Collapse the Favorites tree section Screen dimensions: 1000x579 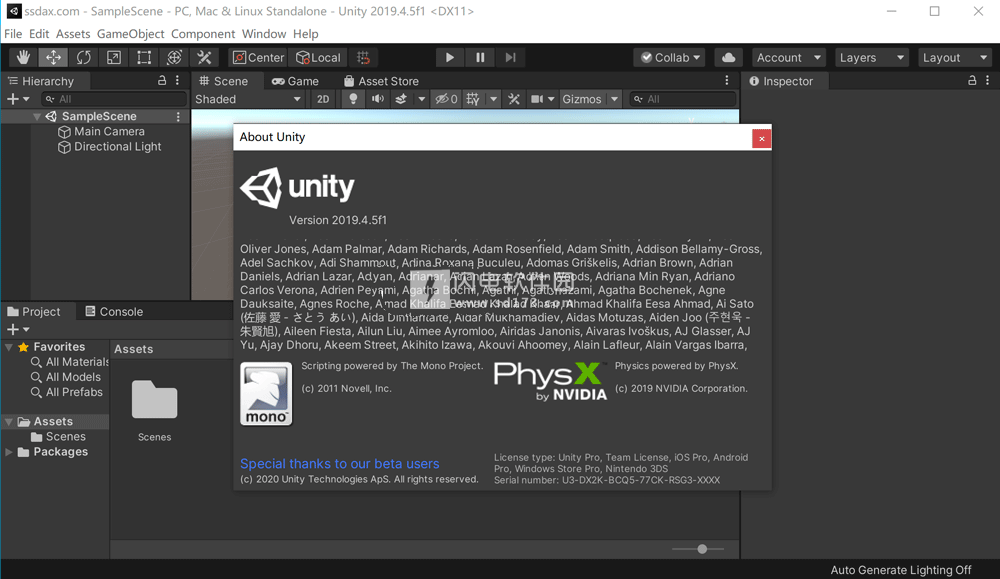point(9,347)
